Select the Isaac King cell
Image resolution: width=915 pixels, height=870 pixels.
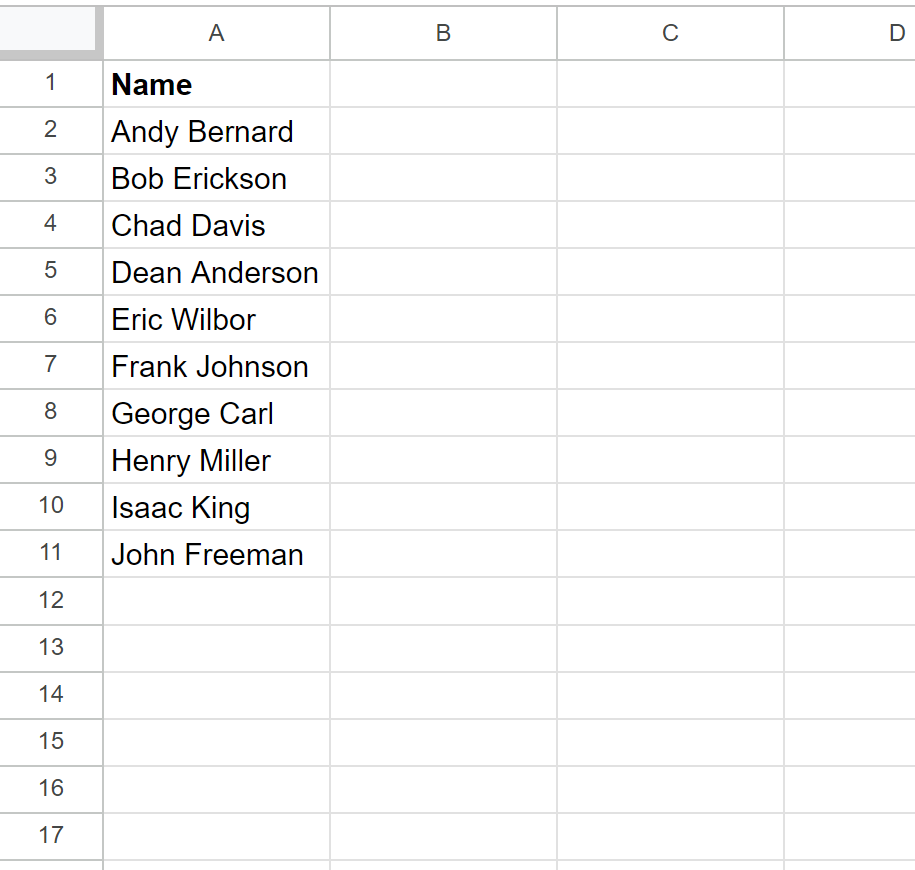pyautogui.click(x=216, y=506)
